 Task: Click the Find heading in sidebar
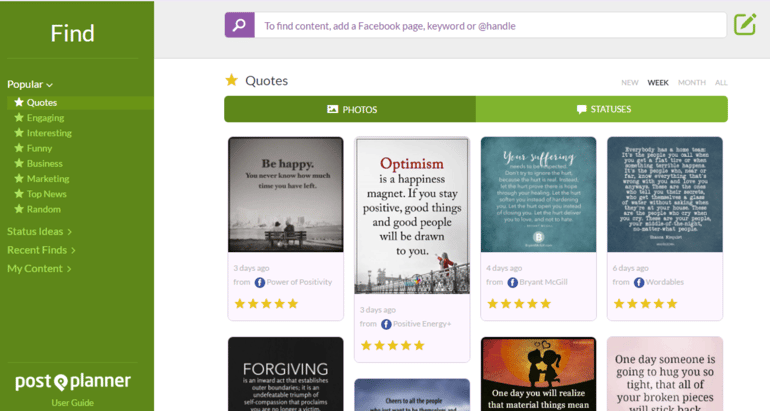(72, 34)
